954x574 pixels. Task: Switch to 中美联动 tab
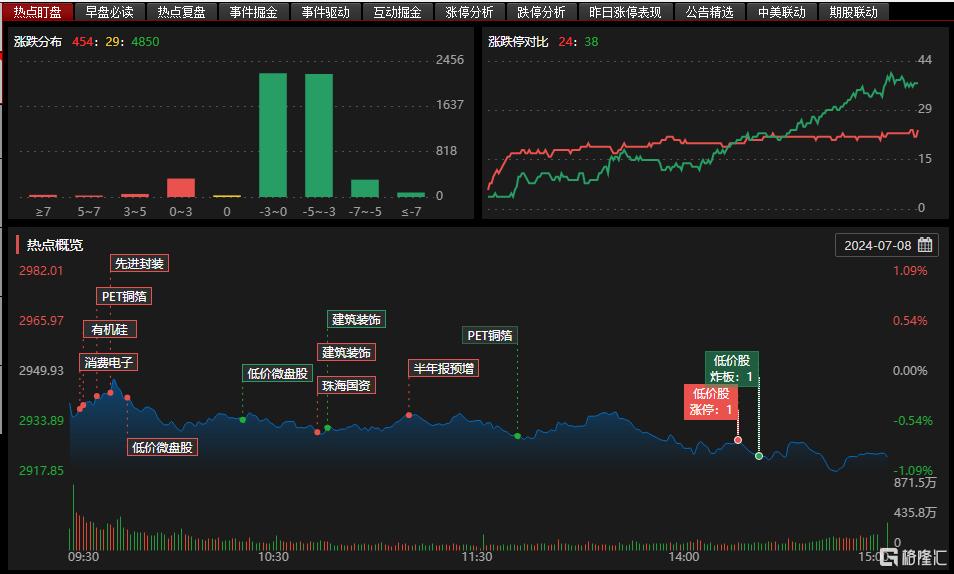point(782,12)
